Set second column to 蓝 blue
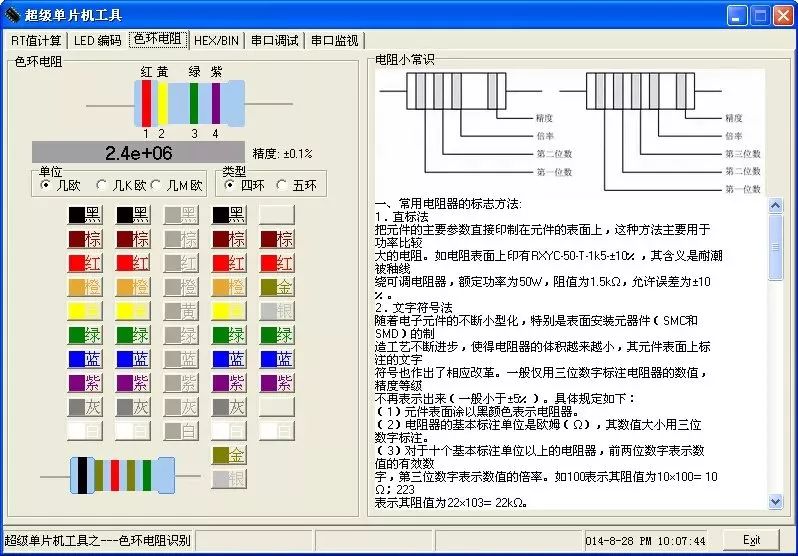 coord(133,359)
